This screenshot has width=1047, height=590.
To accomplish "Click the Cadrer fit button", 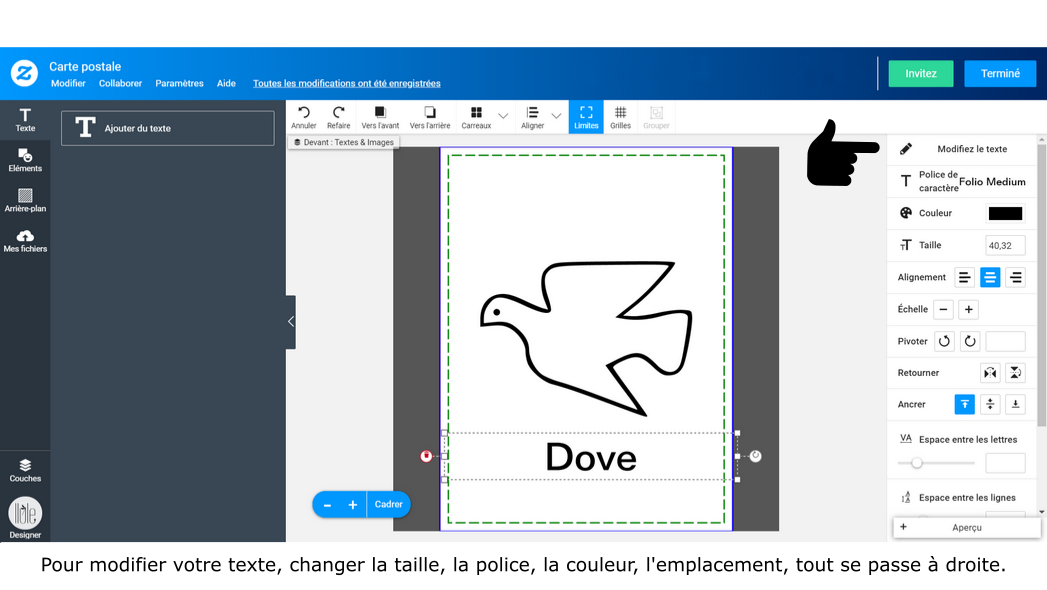I will pos(389,505).
